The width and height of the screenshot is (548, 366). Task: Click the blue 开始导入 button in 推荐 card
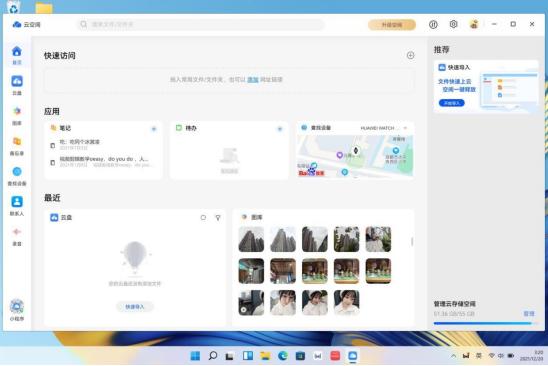(452, 103)
